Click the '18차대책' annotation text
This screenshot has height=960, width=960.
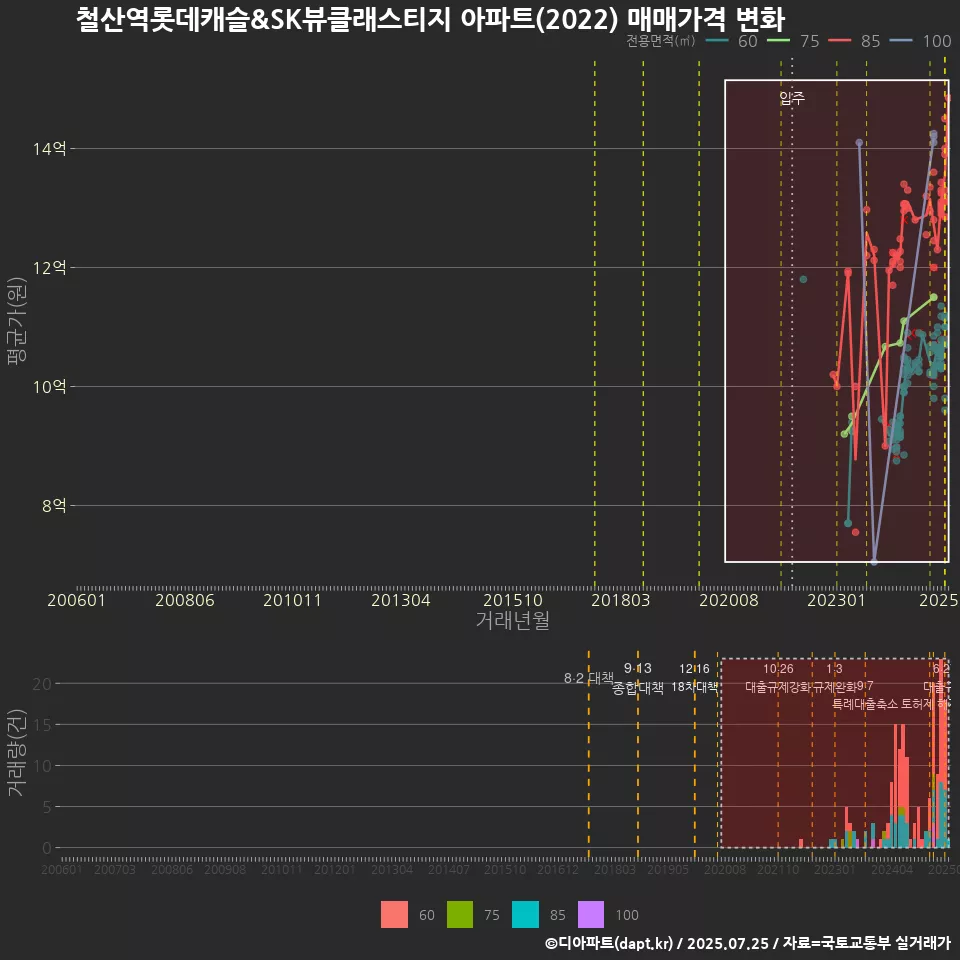pos(694,687)
